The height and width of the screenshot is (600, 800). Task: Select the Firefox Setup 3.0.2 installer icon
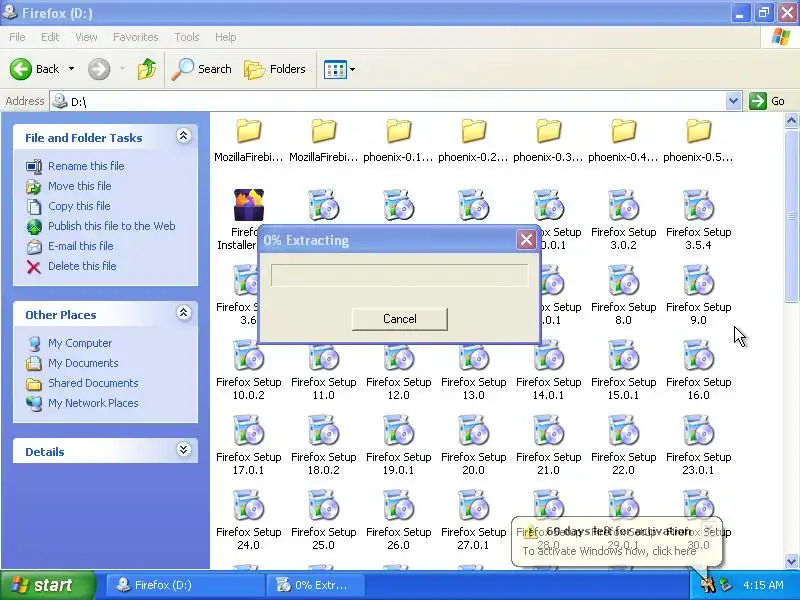click(x=623, y=205)
